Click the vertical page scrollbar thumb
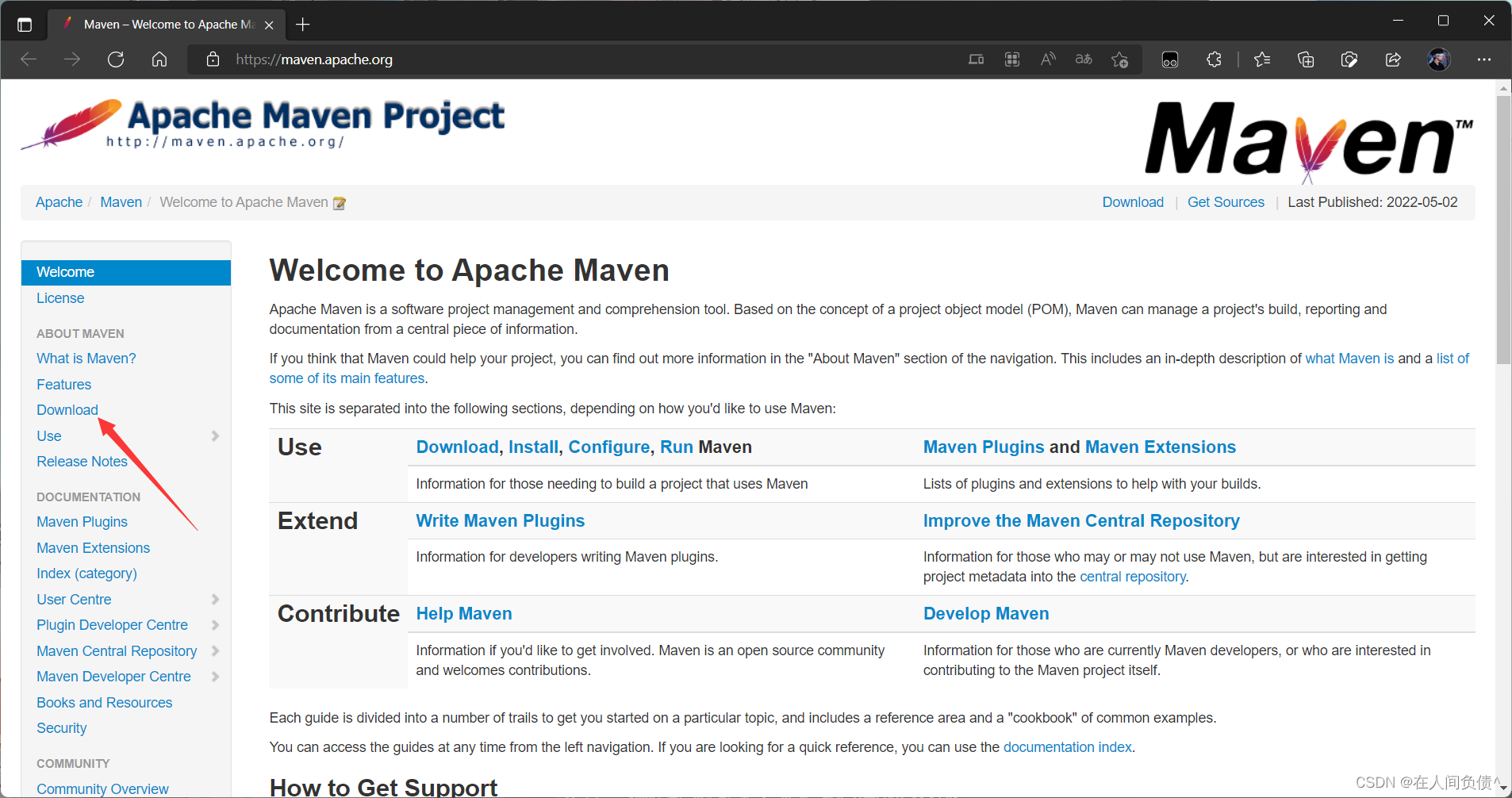 [x=1503, y=230]
